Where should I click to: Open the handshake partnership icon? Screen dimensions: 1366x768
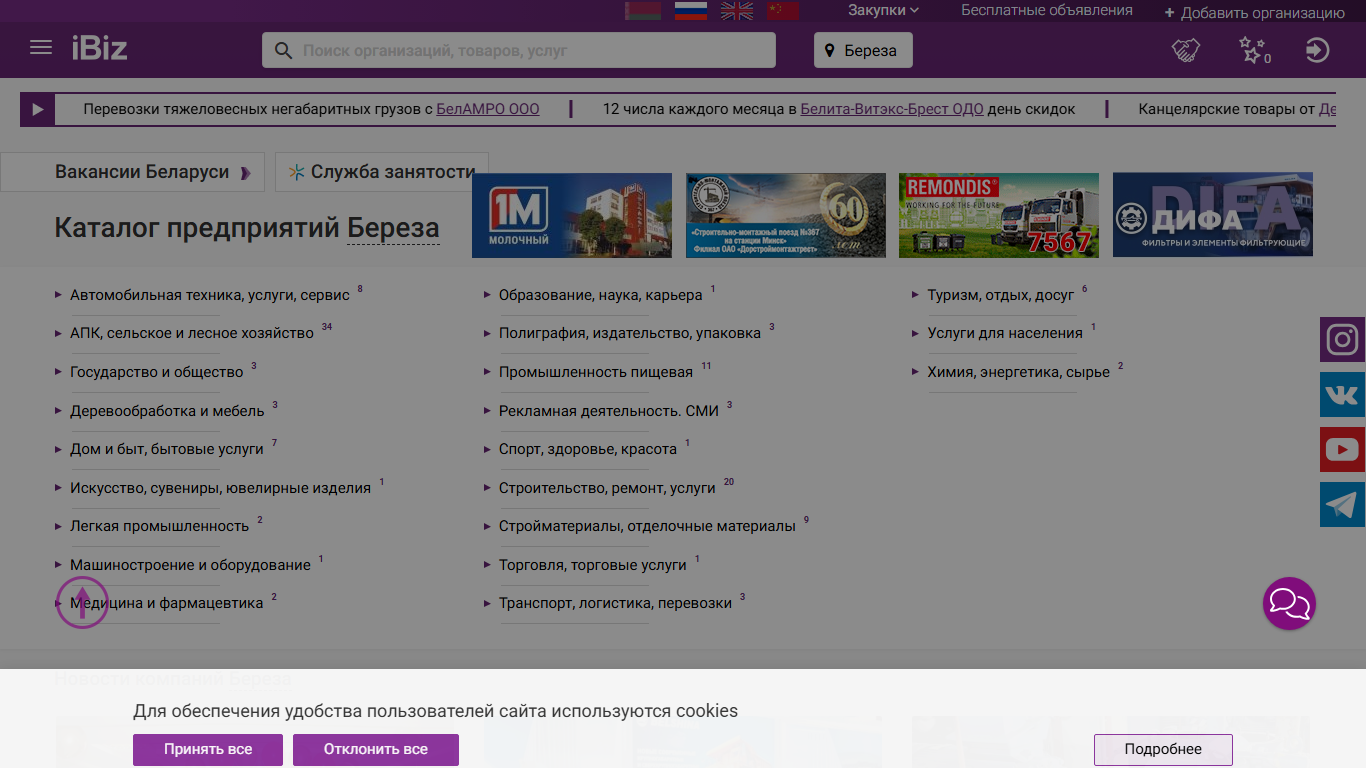click(1186, 50)
